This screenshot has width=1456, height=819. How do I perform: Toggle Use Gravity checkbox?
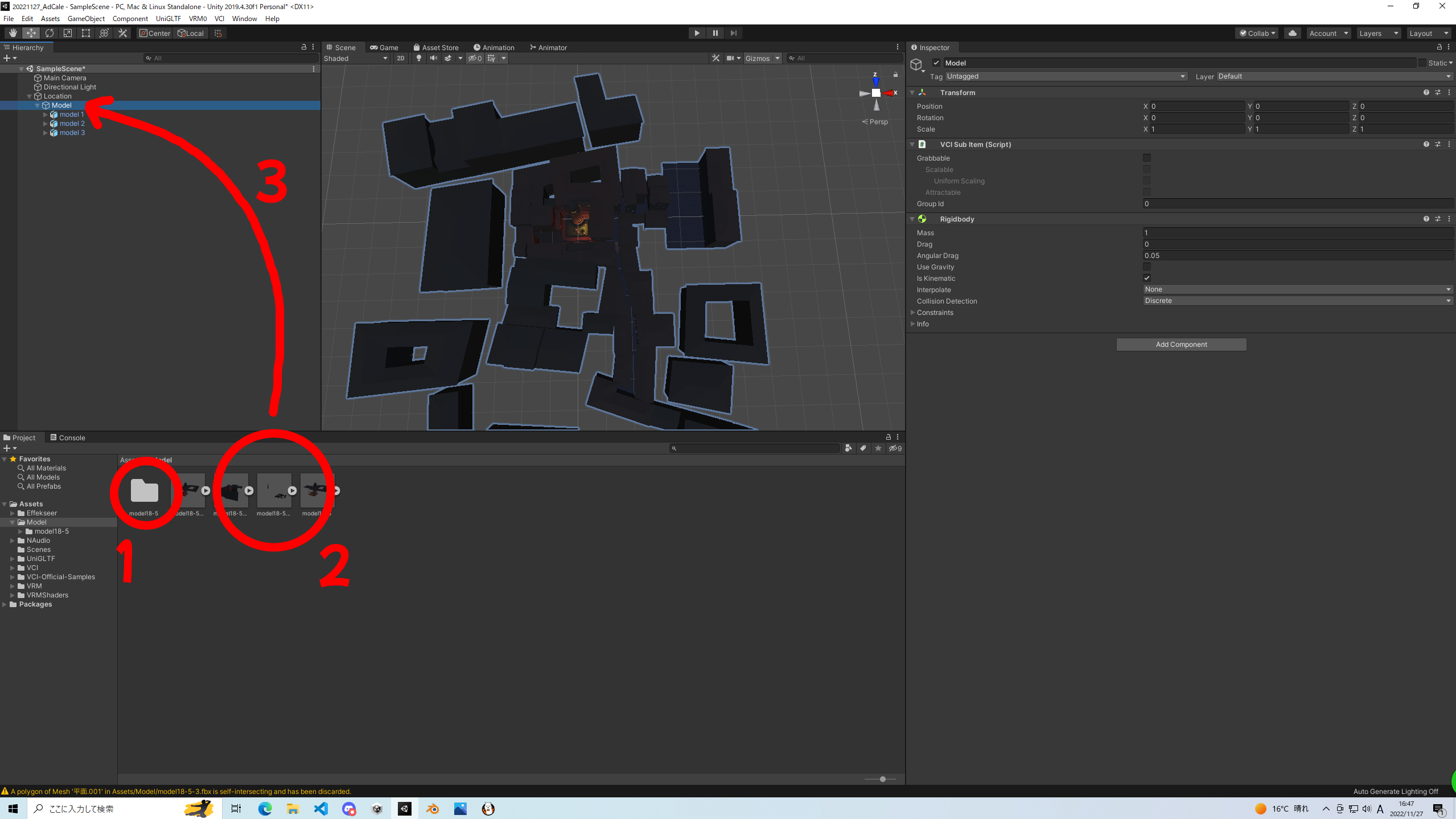[x=1147, y=267]
